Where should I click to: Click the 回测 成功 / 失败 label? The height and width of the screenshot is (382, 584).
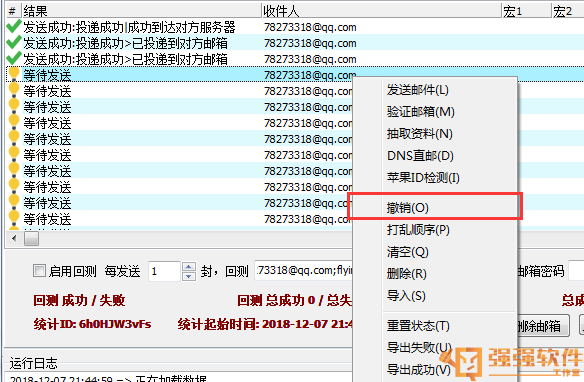(x=79, y=300)
